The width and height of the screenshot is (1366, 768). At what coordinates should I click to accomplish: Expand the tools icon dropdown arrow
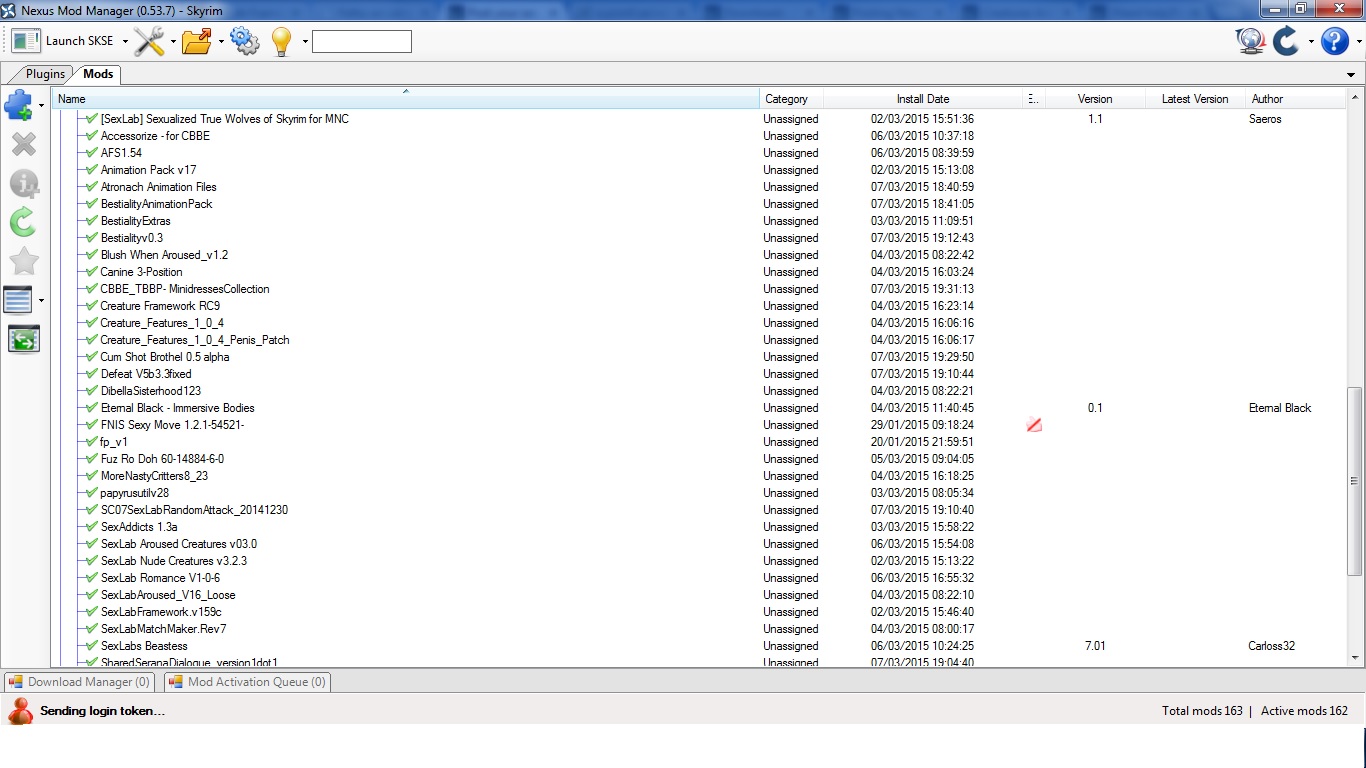tap(173, 42)
